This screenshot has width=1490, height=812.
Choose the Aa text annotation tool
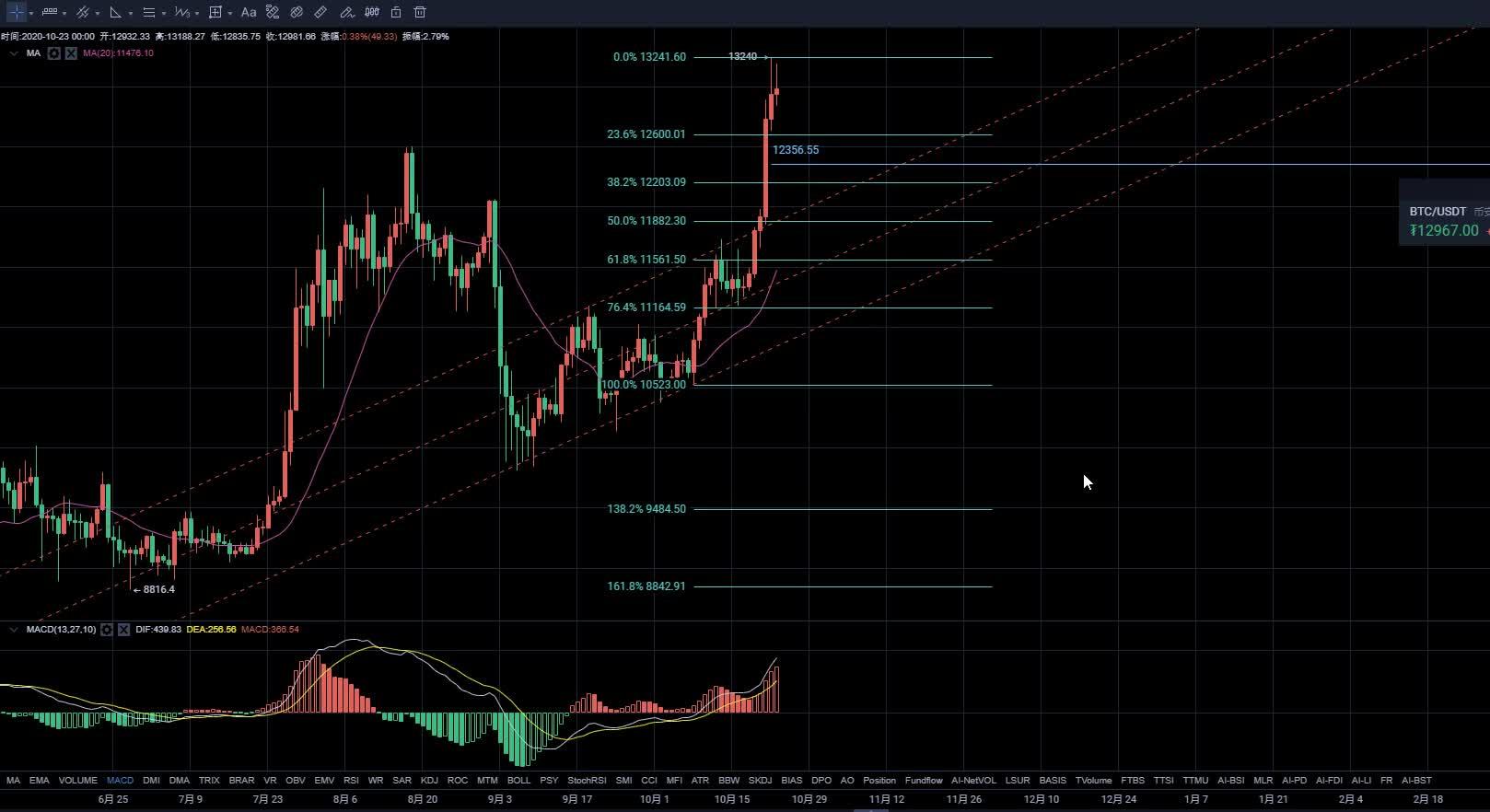coord(249,12)
